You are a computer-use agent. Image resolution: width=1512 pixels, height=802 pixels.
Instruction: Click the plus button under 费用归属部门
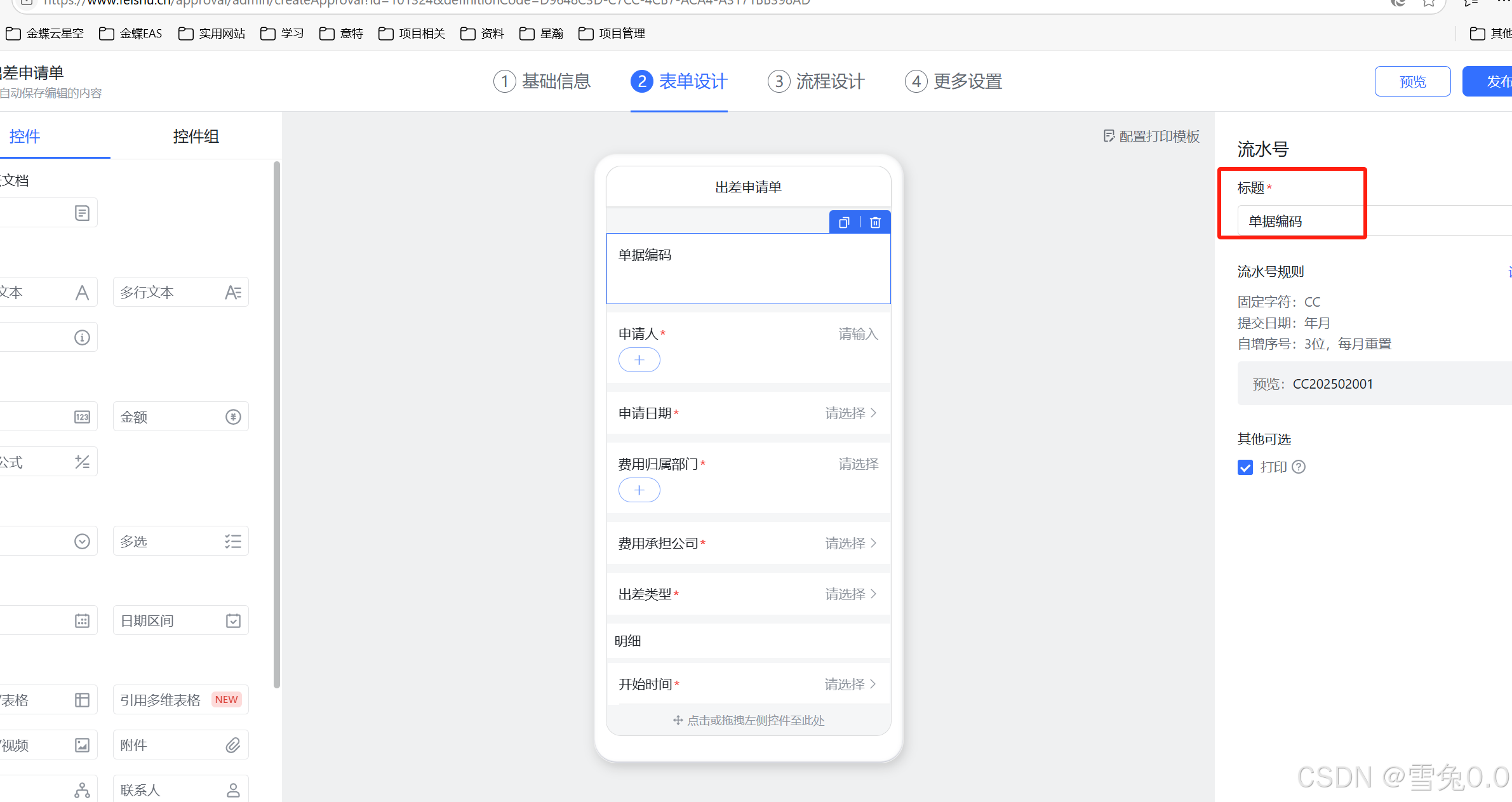(639, 490)
